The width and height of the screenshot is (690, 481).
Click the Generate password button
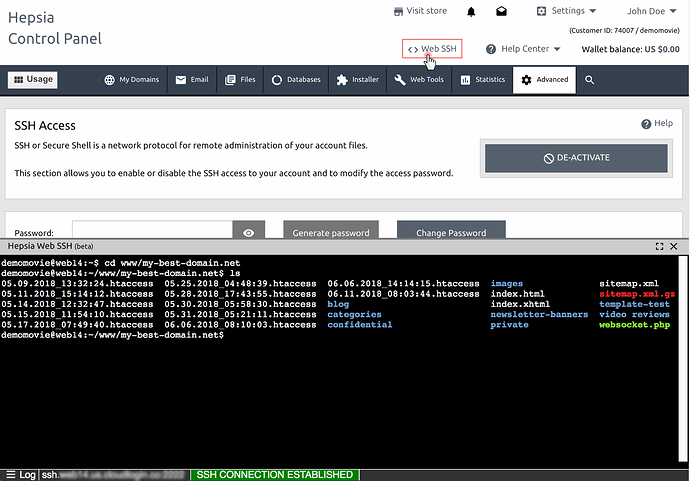[x=331, y=232]
